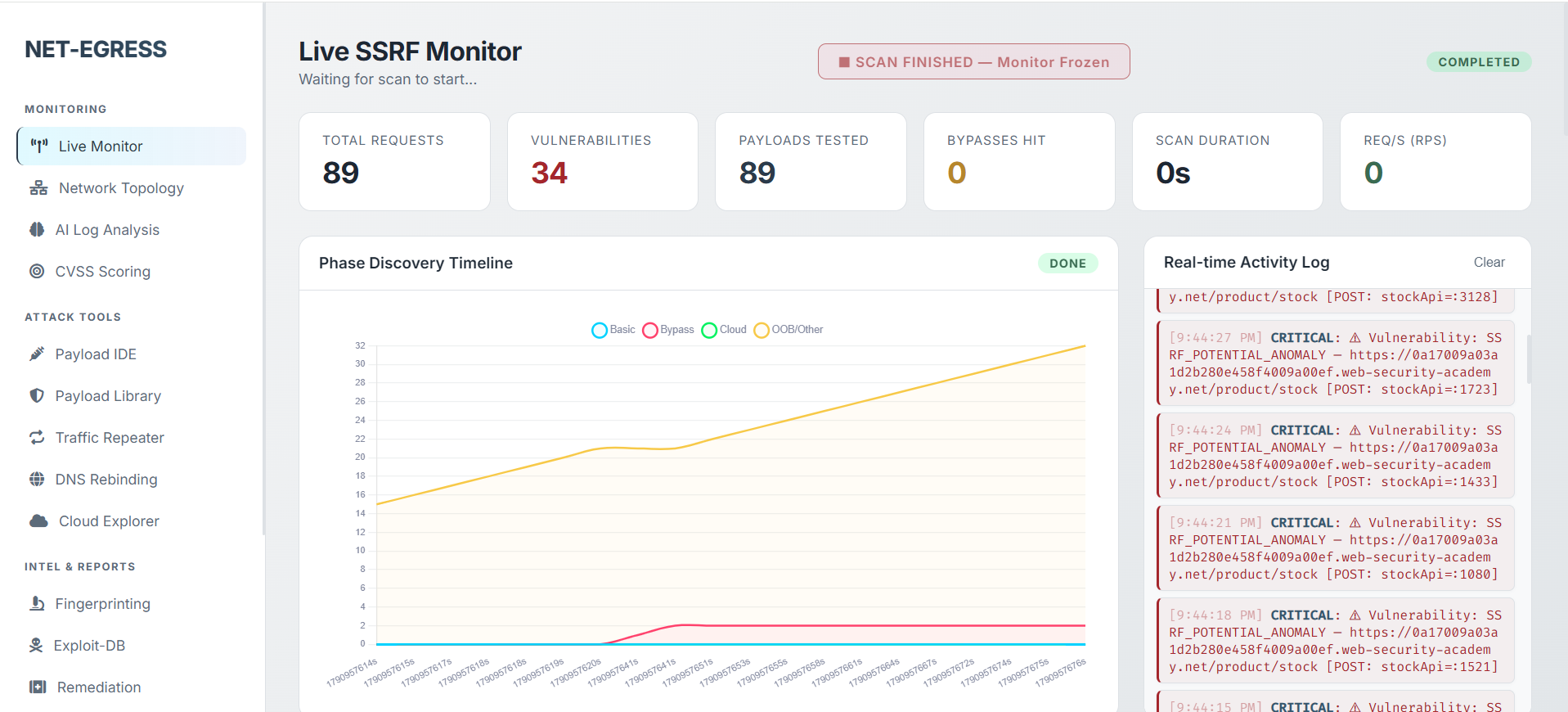Screen dimensions: 1568x712
Task: Select the Total Requests value 89
Action: coord(341,173)
